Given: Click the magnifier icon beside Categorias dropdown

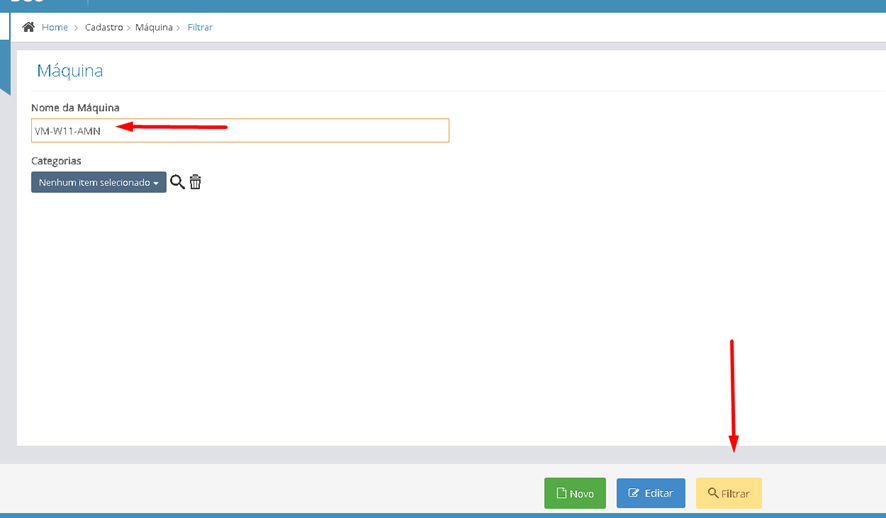Looking at the screenshot, I should coord(177,182).
